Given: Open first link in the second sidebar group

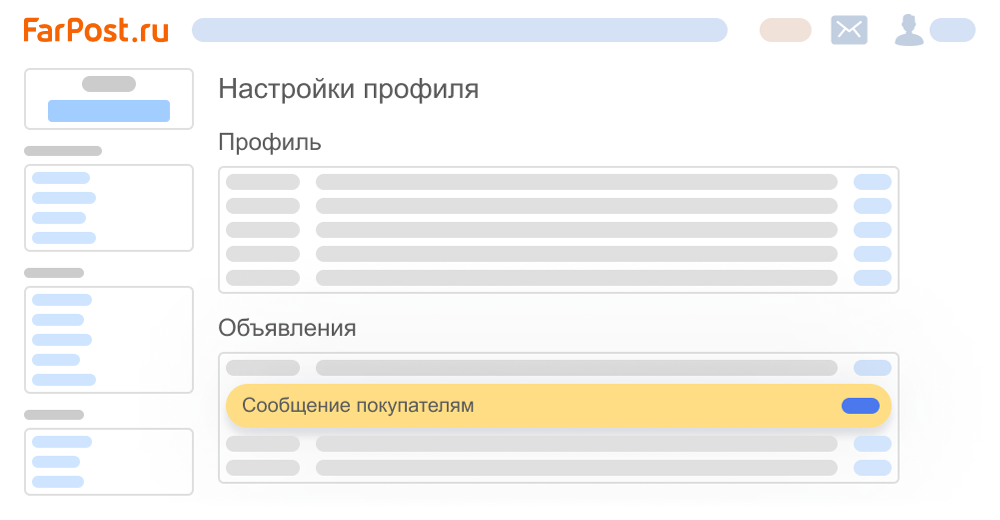Looking at the screenshot, I should click(62, 300).
